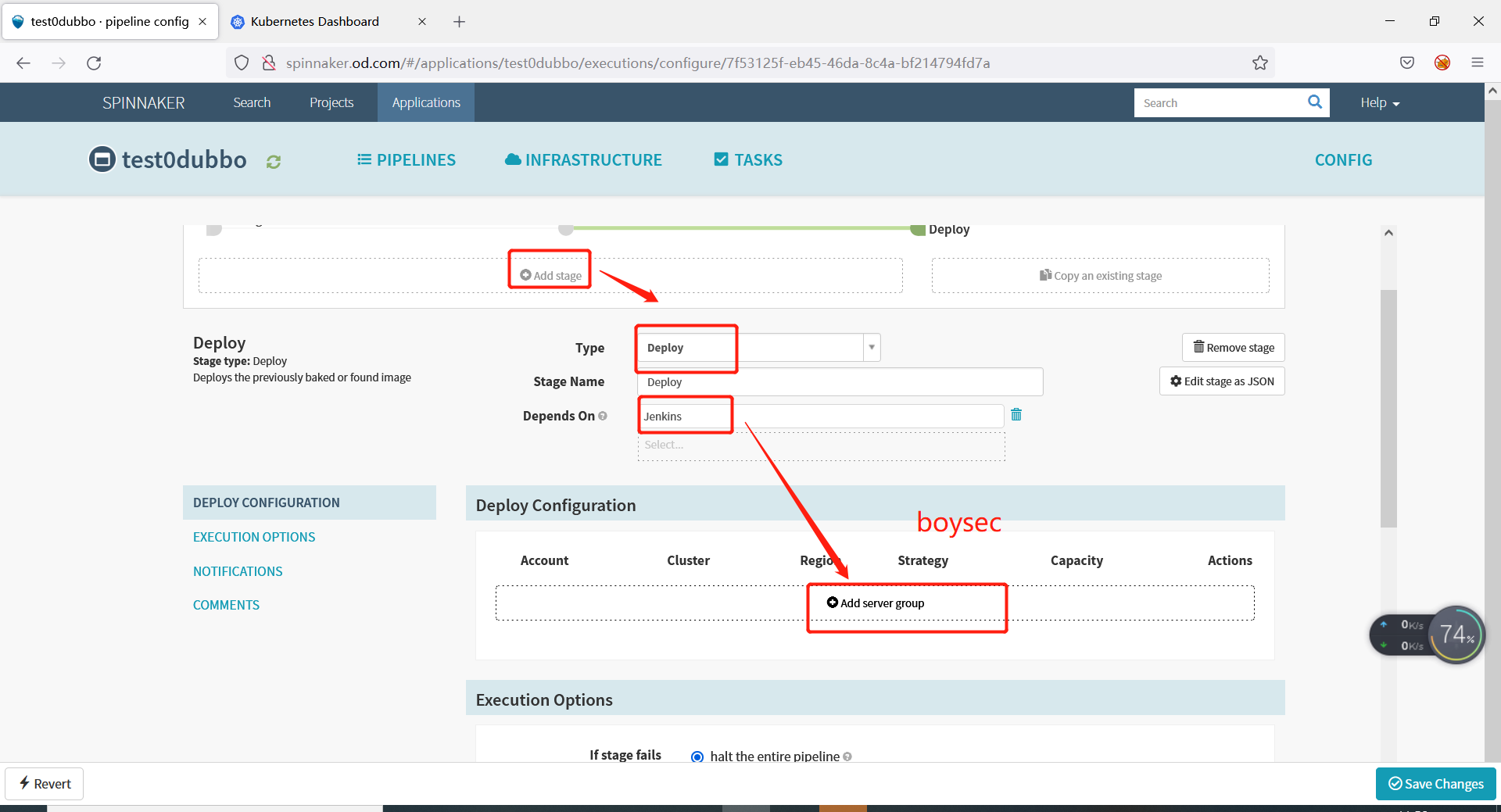Open the Applications menu
This screenshot has height=812, width=1501.
tap(426, 102)
